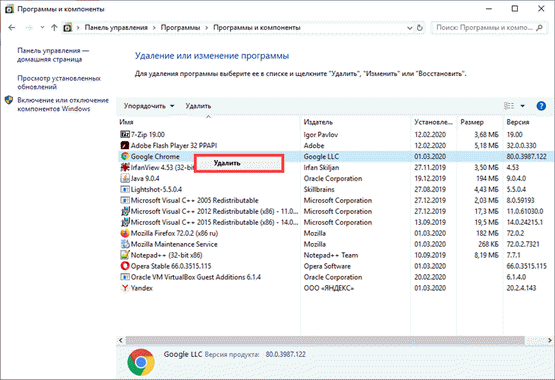Expand address bar history dropdown

pos(410,28)
